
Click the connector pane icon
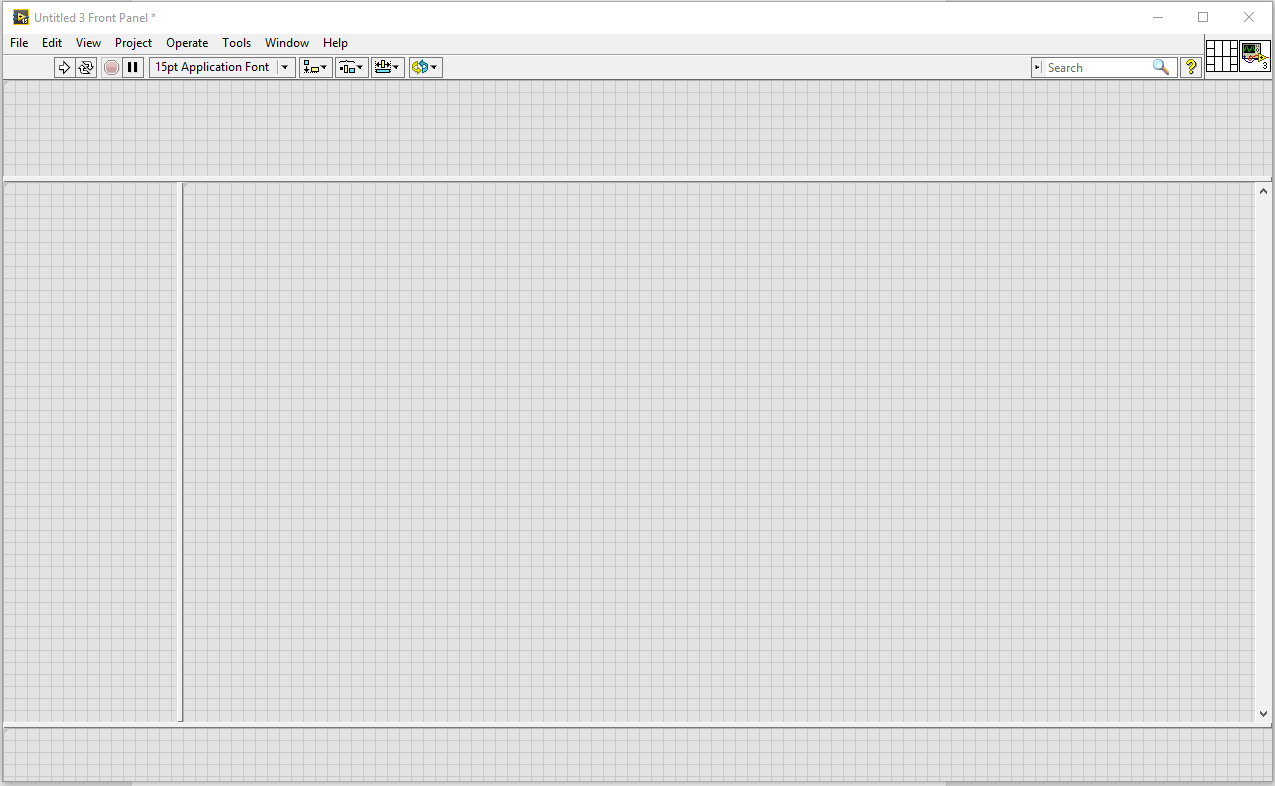click(x=1221, y=56)
